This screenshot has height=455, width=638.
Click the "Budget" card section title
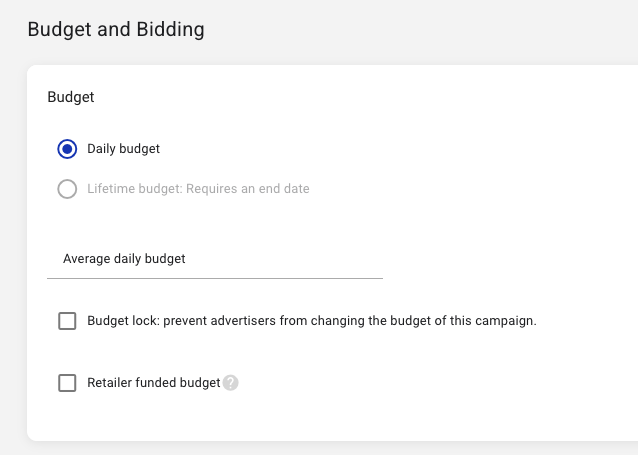tap(71, 97)
